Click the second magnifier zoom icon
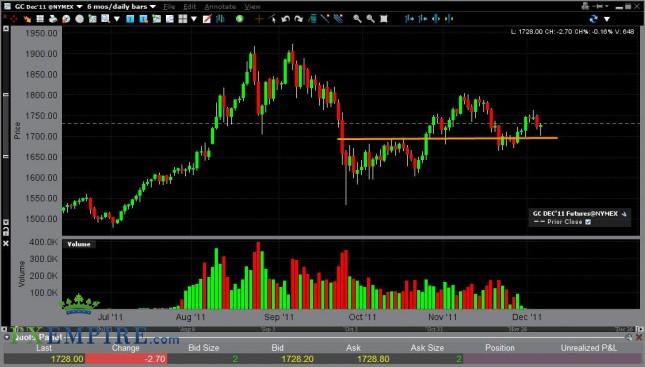Screen dimensions: 645x367 [371, 19]
